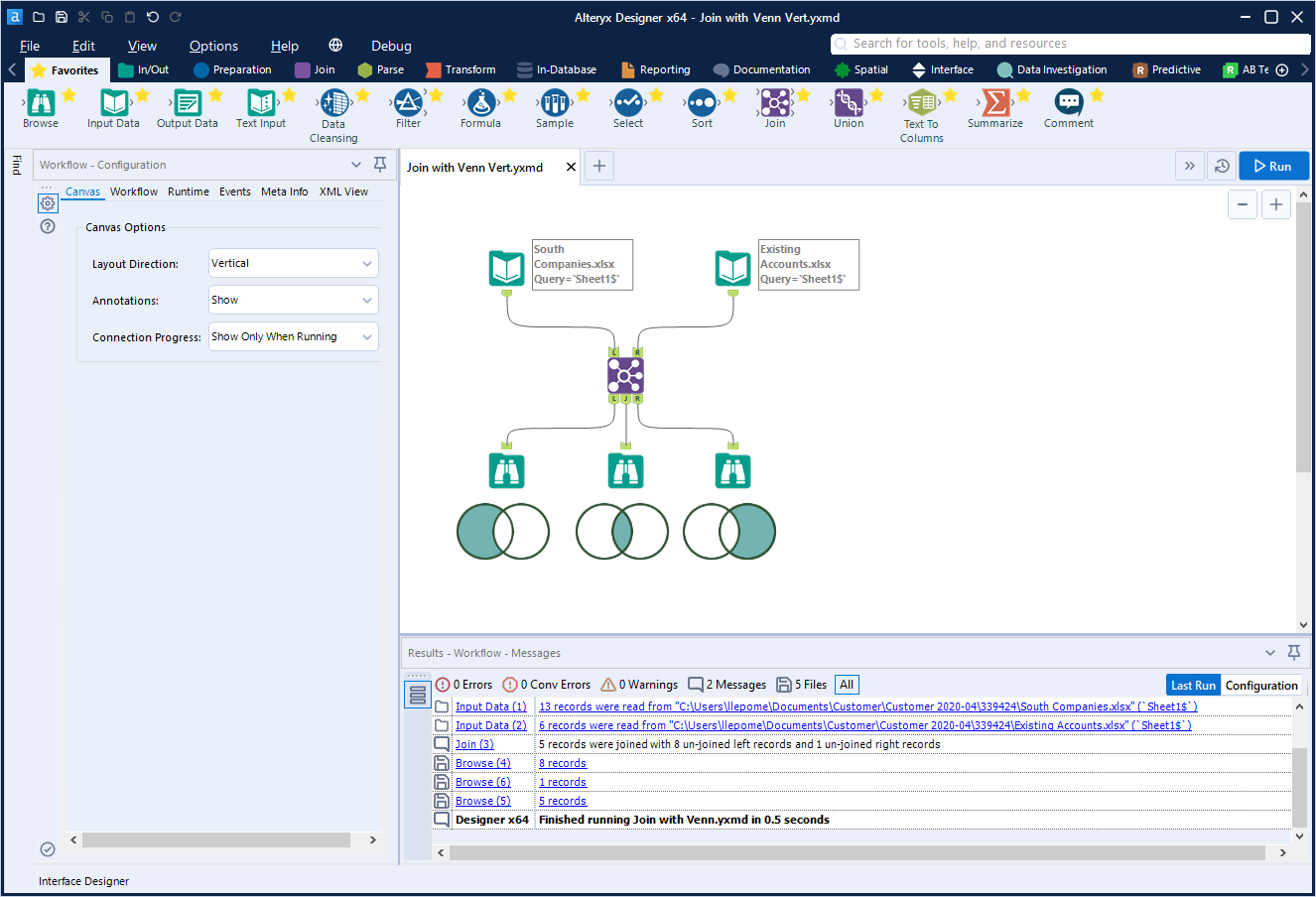Select the Summarize tool
Image resolution: width=1316 pixels, height=897 pixels.
995,103
